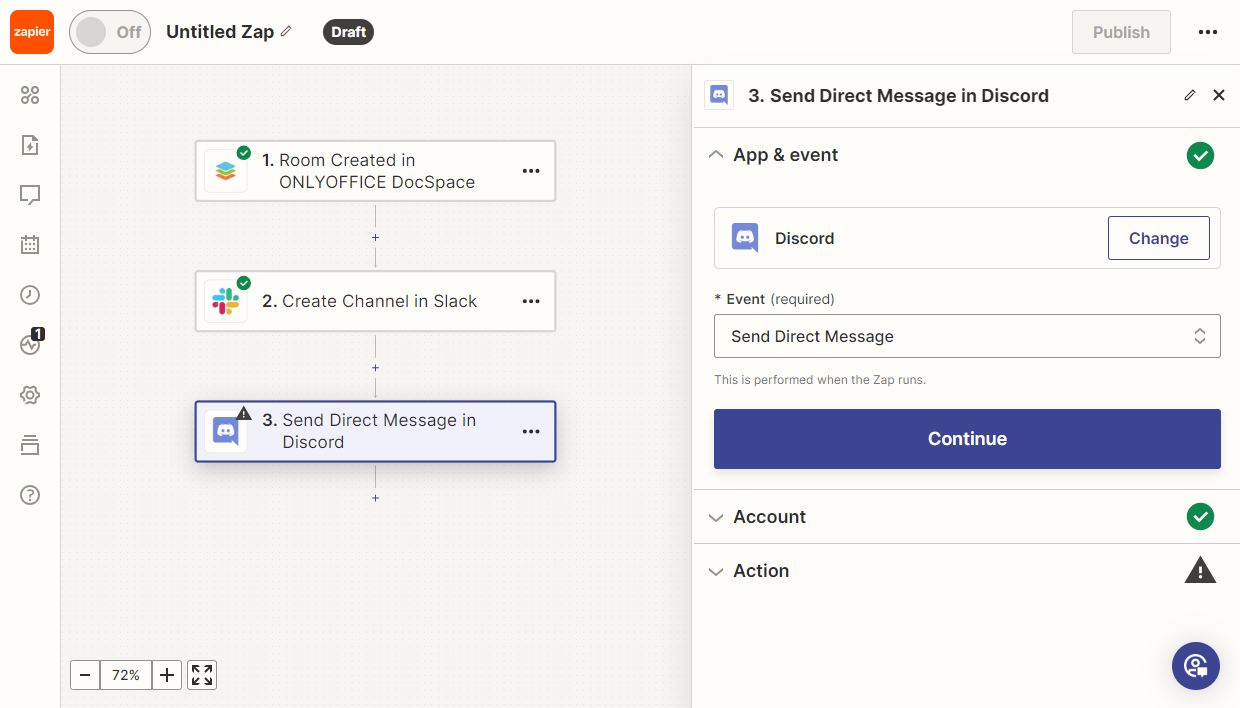Image resolution: width=1240 pixels, height=708 pixels.
Task: Open the apps grid icon in sidebar
Action: [30, 95]
